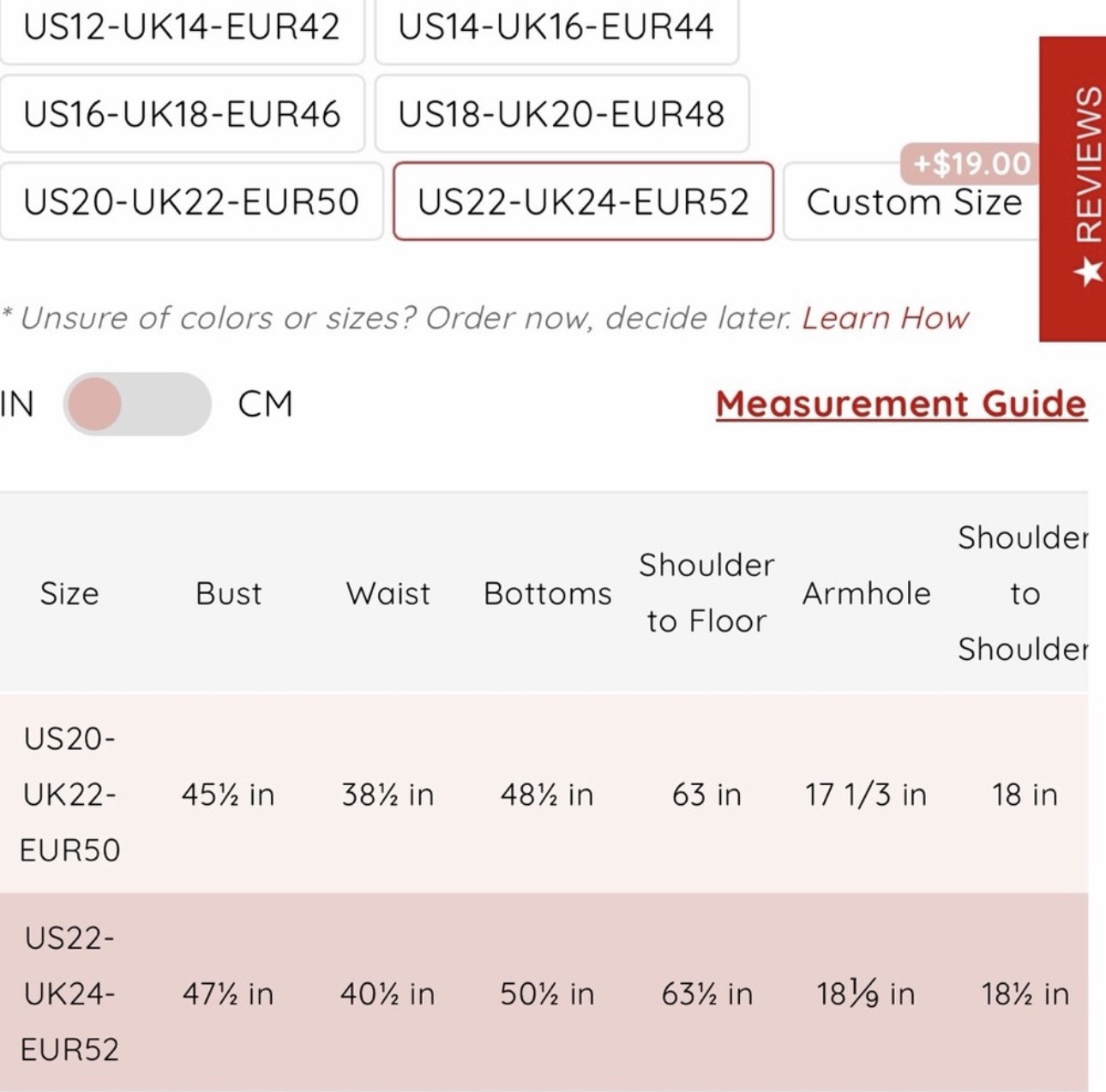This screenshot has height=1092, width=1106.
Task: Click the +$19.00 custom size badge
Action: (x=971, y=163)
